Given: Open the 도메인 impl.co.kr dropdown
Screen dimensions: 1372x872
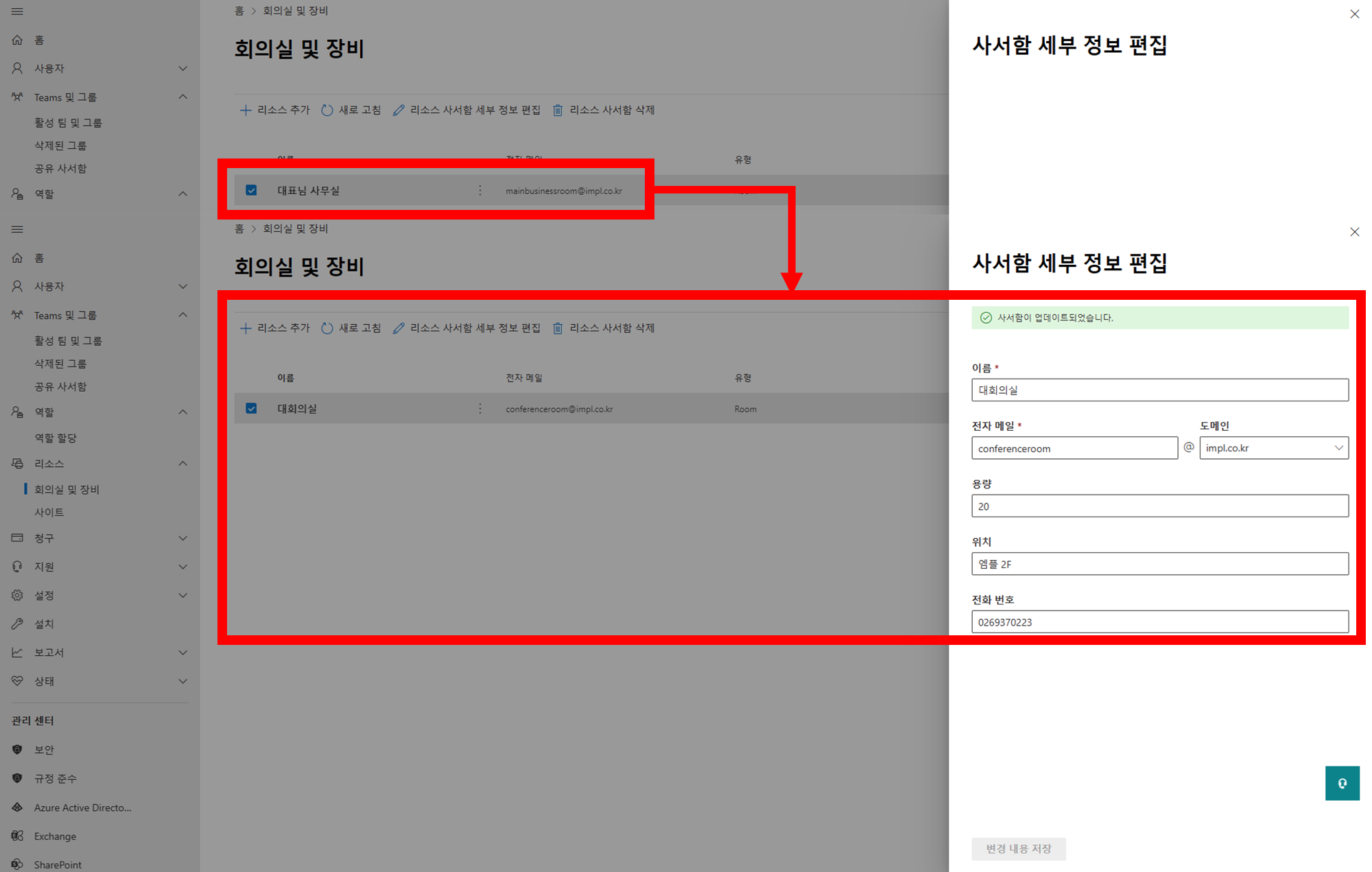Looking at the screenshot, I should 1273,448.
